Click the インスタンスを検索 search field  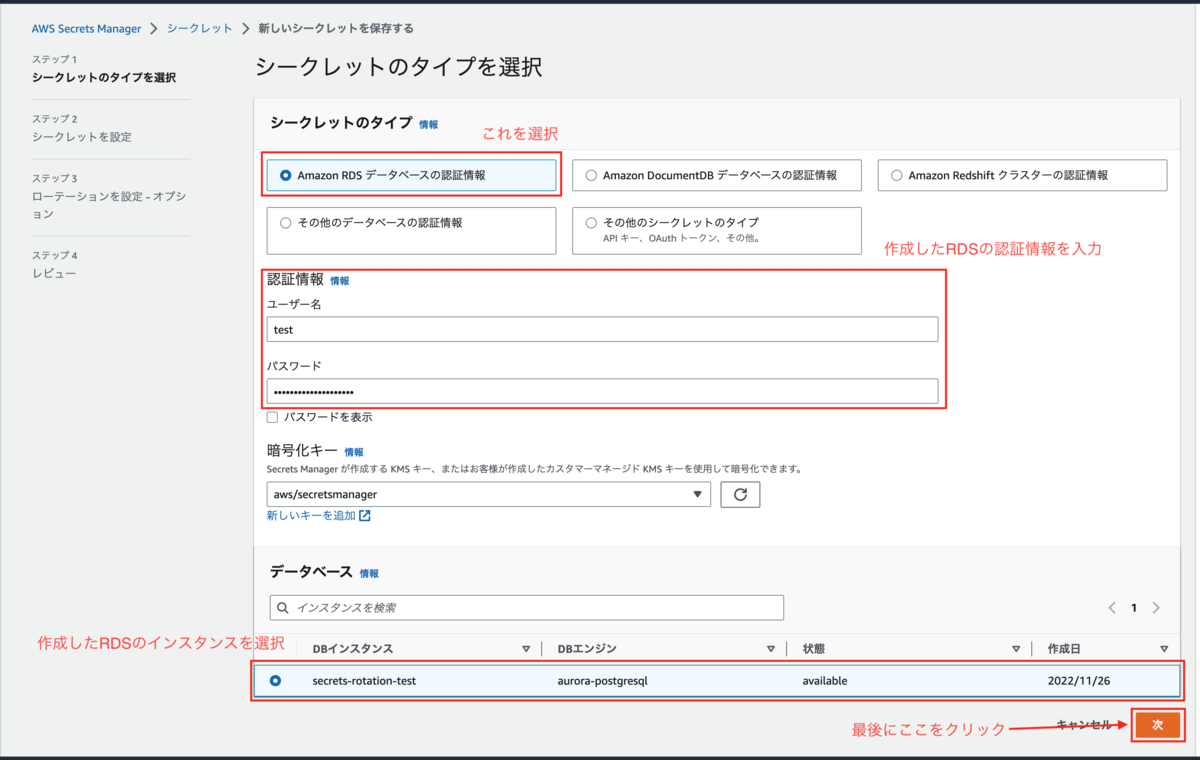tap(526, 608)
